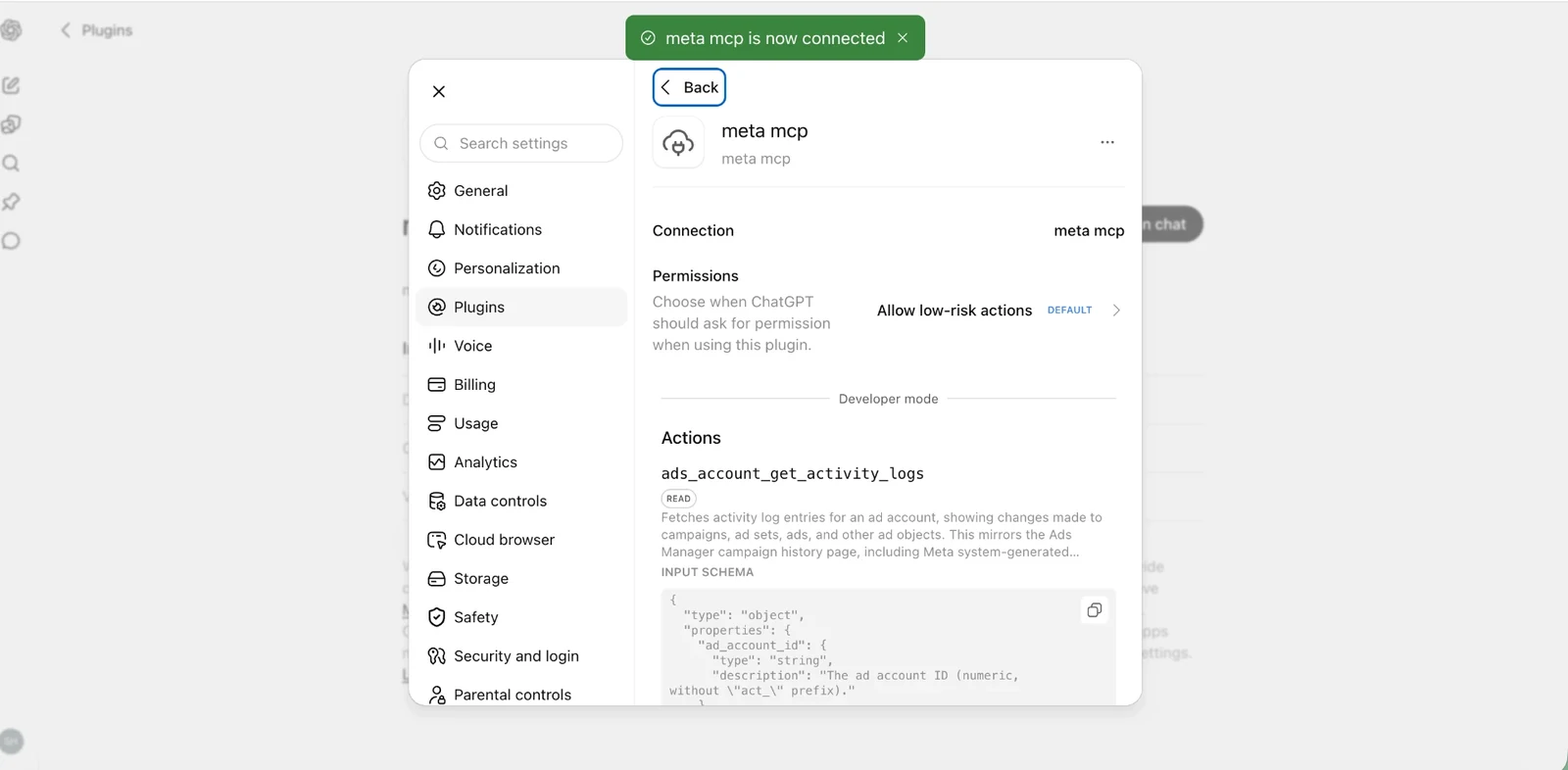Image resolution: width=1568 pixels, height=770 pixels.
Task: Click the pin icon in the background sidebar
Action: click(x=11, y=202)
